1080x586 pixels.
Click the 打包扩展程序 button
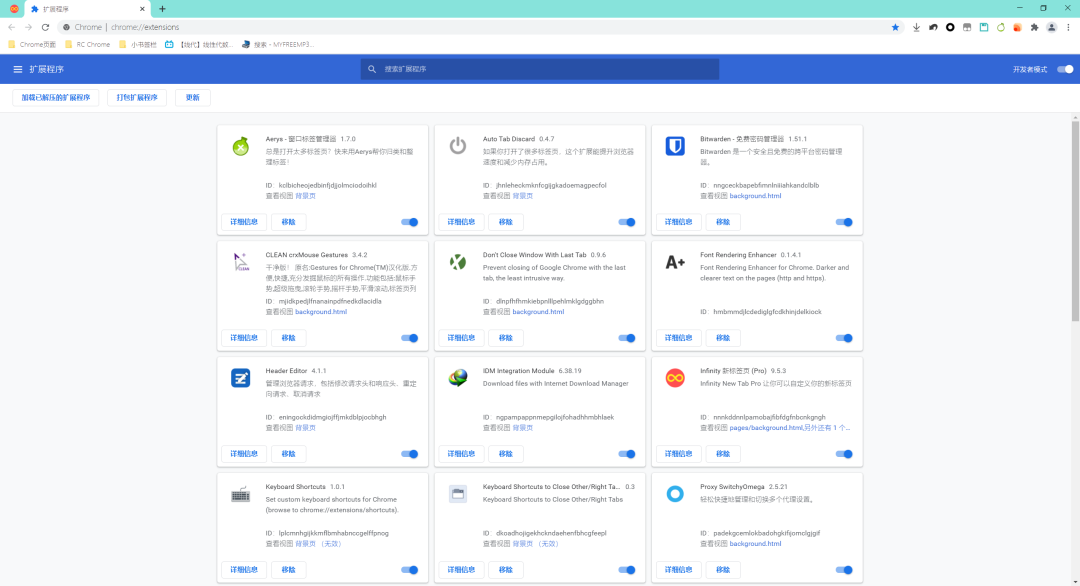[x=137, y=98]
